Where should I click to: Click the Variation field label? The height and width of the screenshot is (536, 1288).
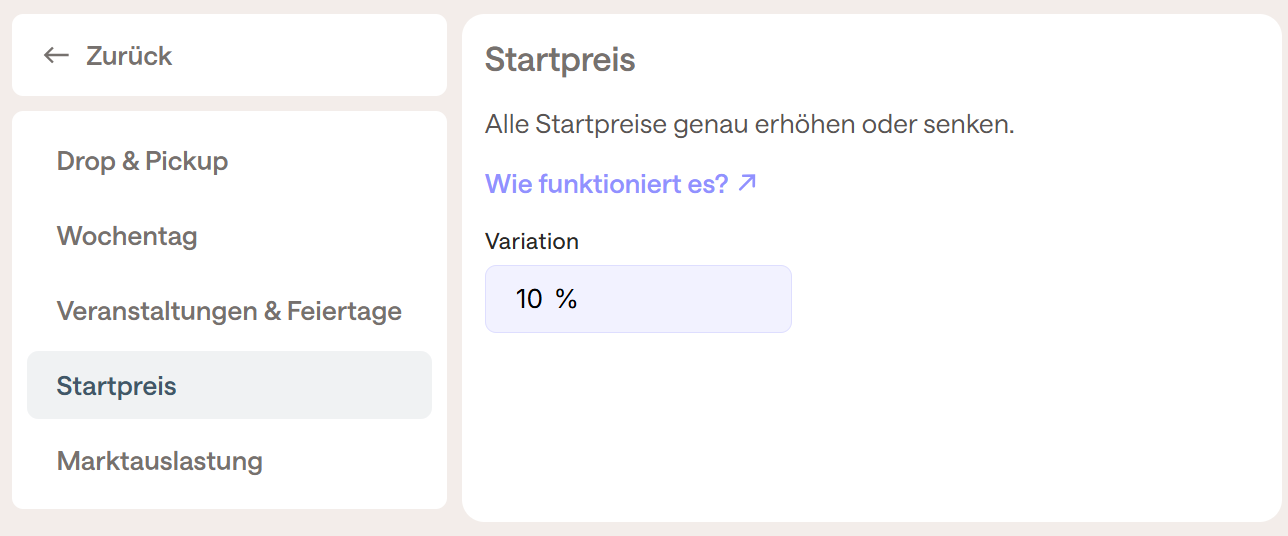[532, 241]
